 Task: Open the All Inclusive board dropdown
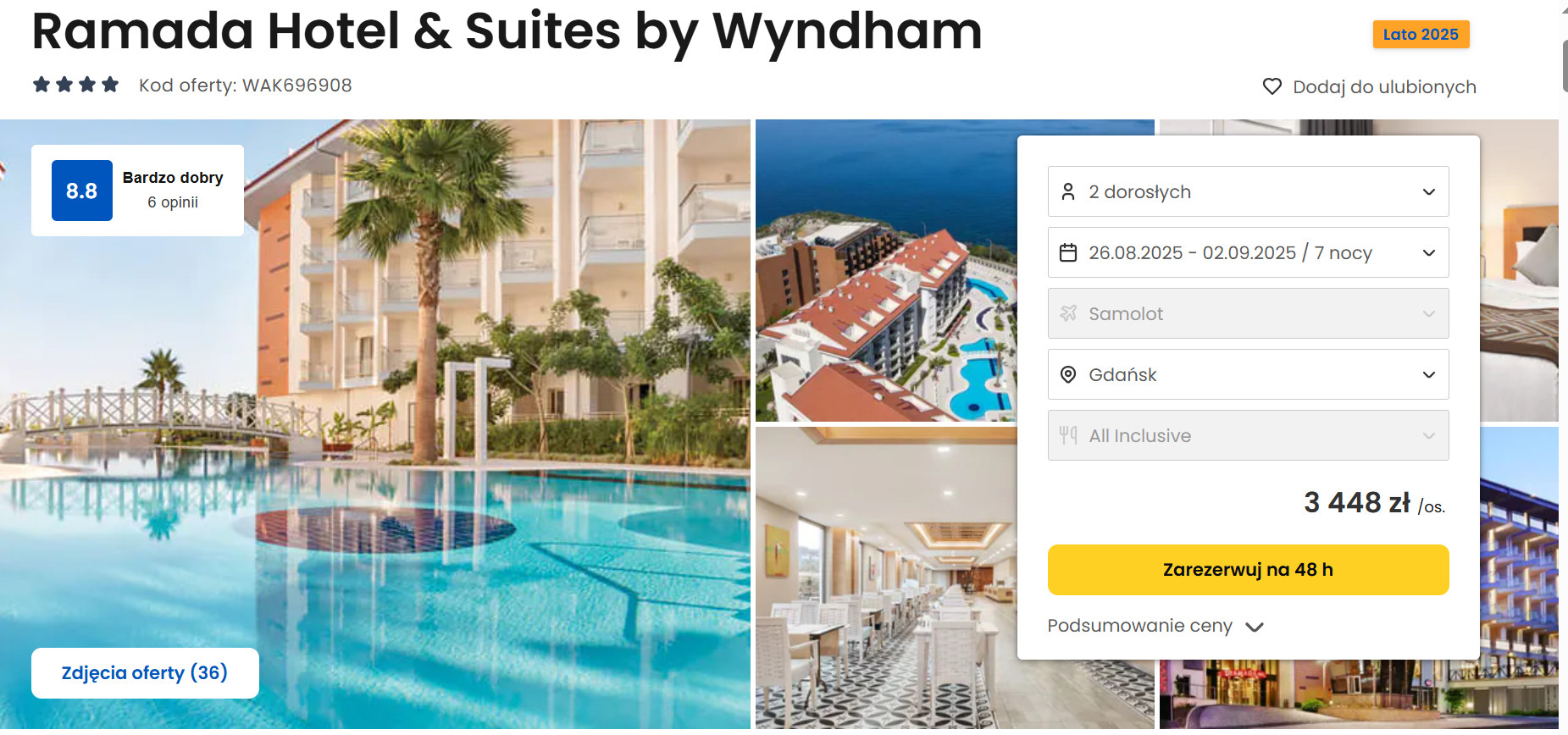tap(1248, 435)
